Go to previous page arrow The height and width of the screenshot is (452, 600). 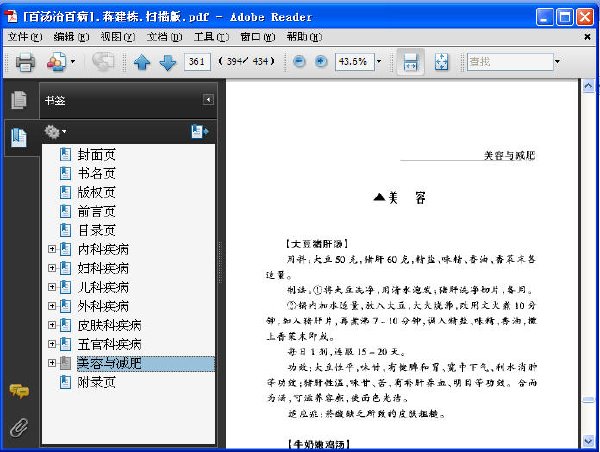(142, 62)
